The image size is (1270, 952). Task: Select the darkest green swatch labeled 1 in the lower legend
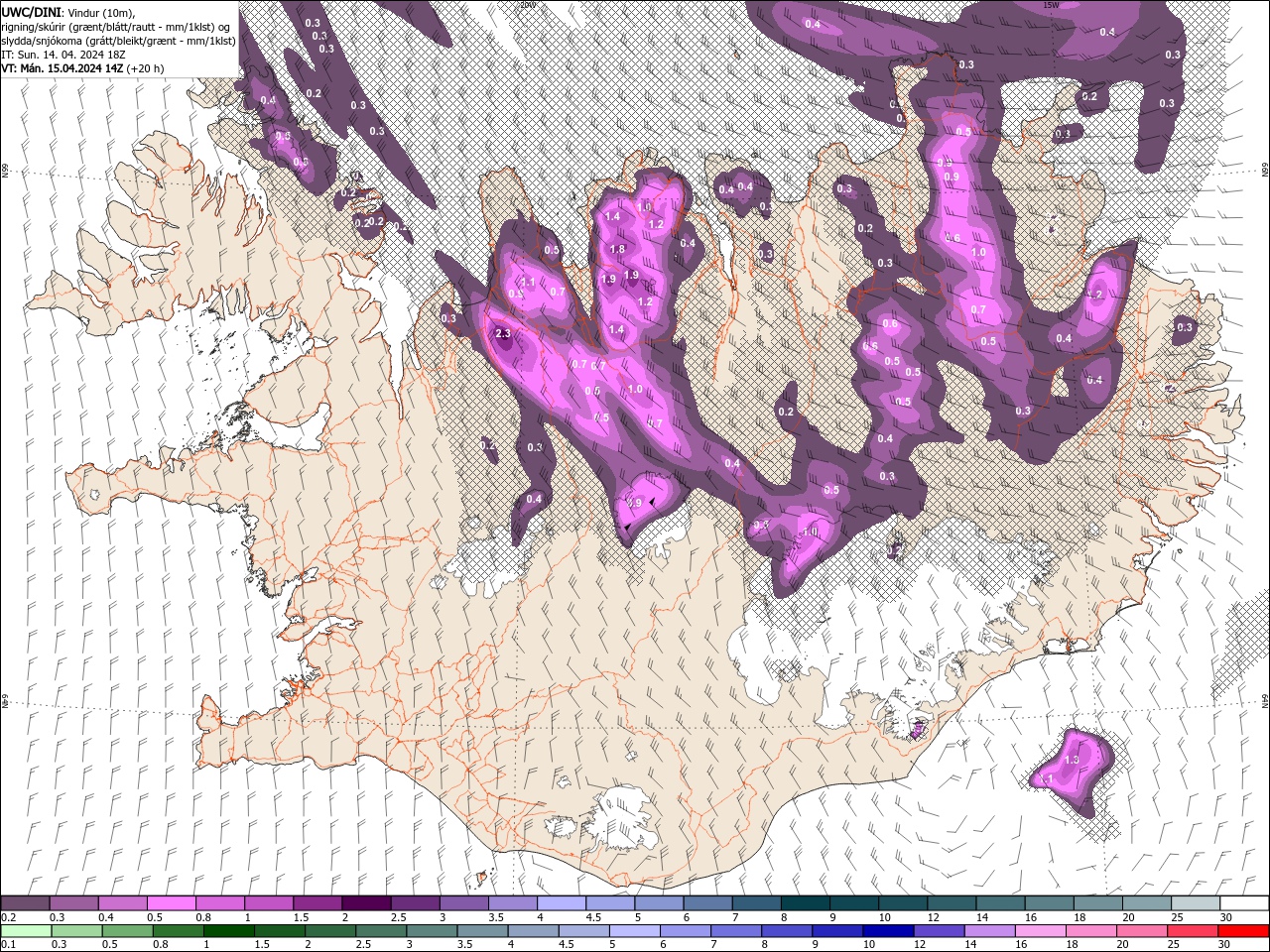[x=229, y=931]
